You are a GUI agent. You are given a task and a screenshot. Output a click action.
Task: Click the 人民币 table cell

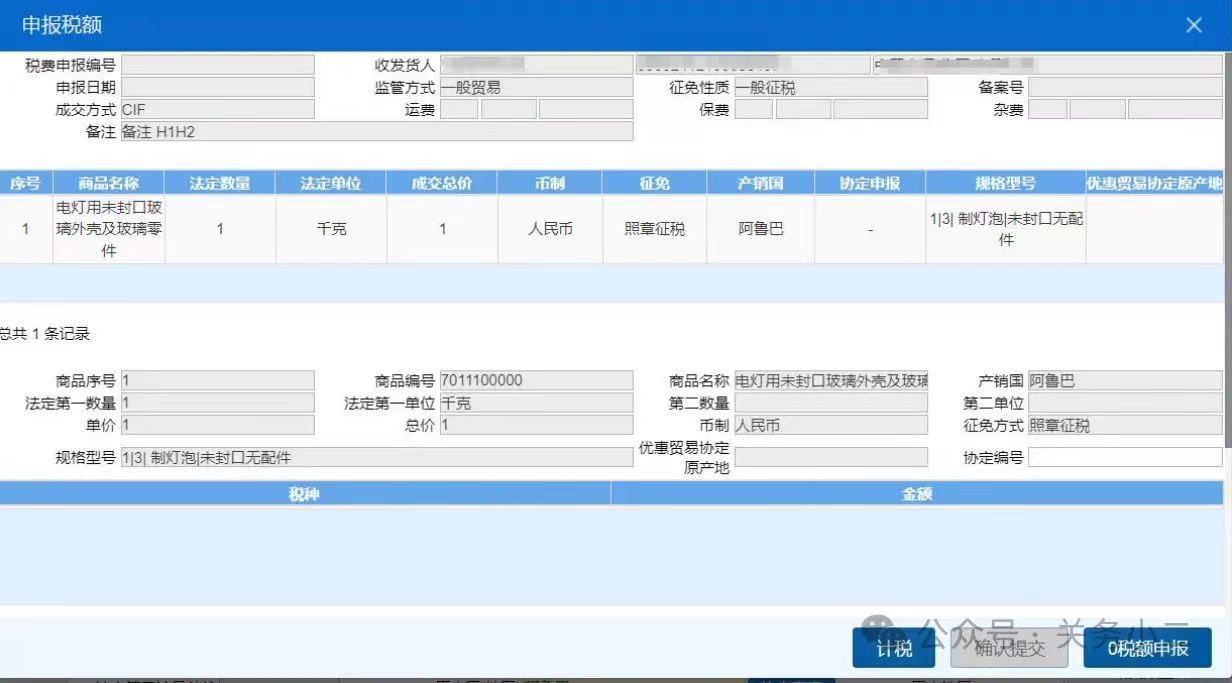pyautogui.click(x=550, y=229)
